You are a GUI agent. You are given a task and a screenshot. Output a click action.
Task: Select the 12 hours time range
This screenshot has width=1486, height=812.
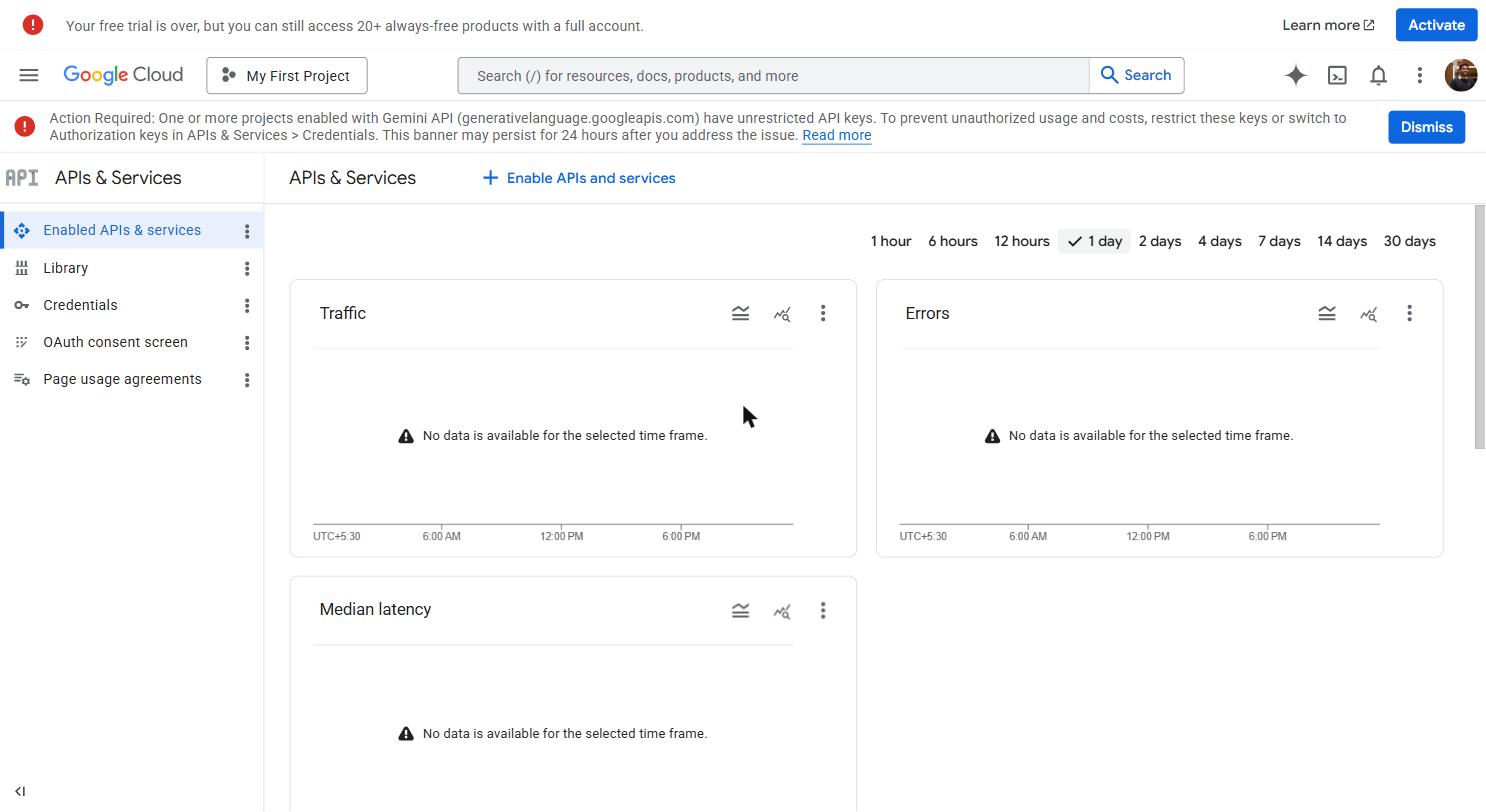coord(1022,241)
